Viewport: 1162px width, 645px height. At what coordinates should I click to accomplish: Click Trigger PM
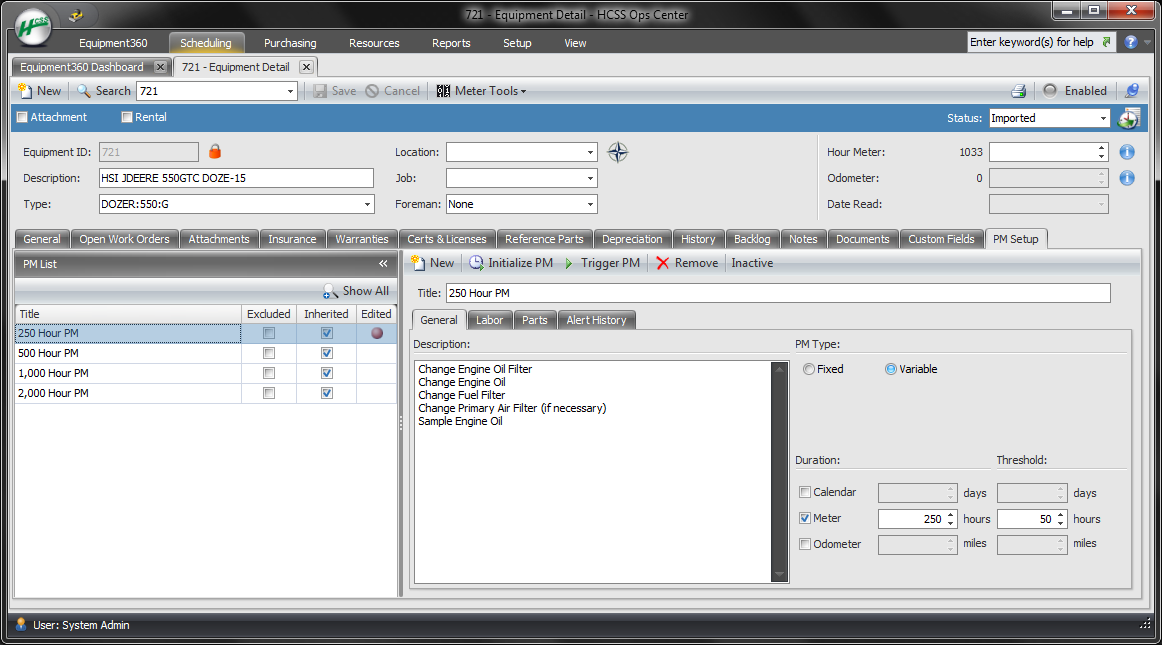(x=602, y=262)
